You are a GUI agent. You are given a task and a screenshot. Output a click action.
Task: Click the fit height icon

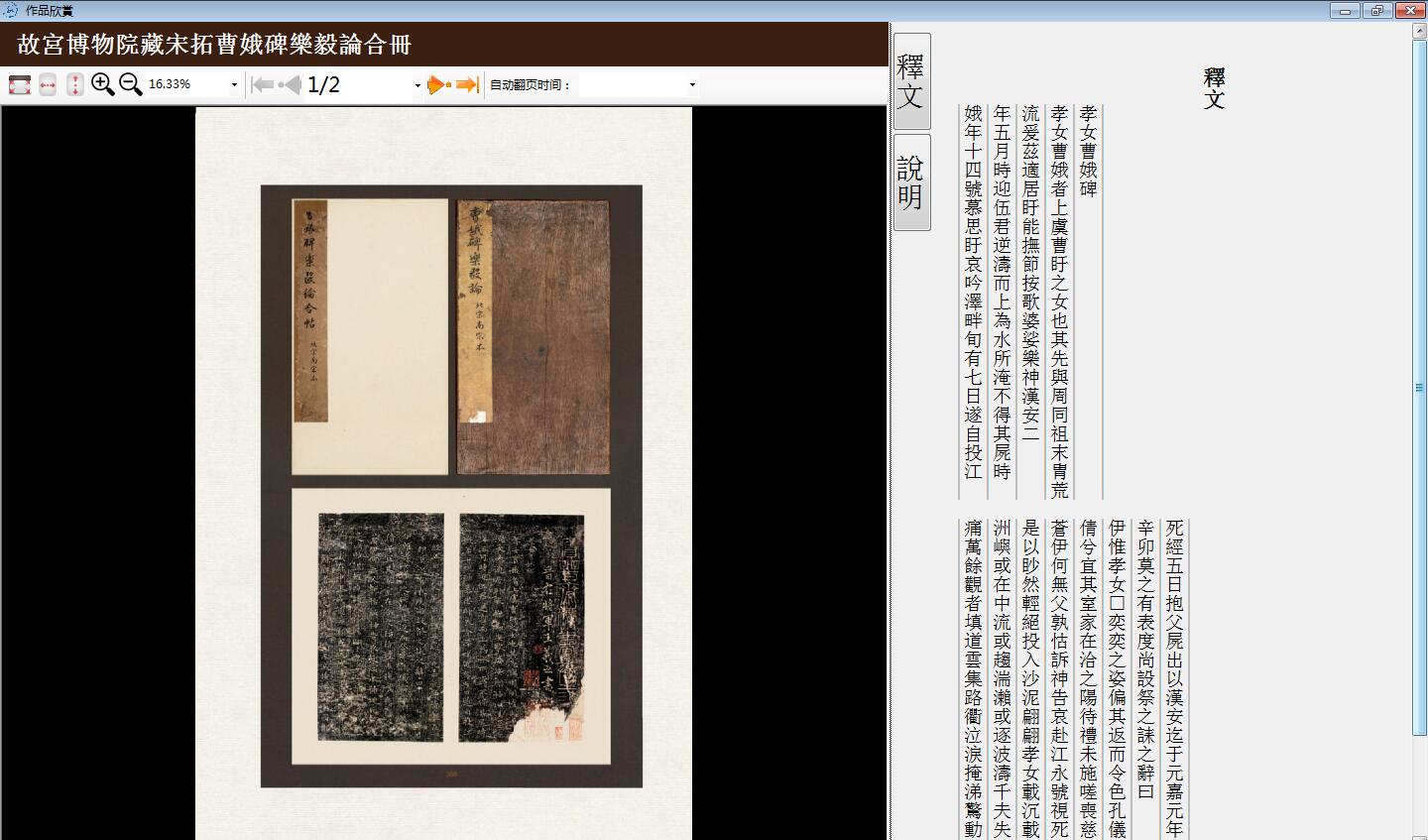tap(75, 85)
